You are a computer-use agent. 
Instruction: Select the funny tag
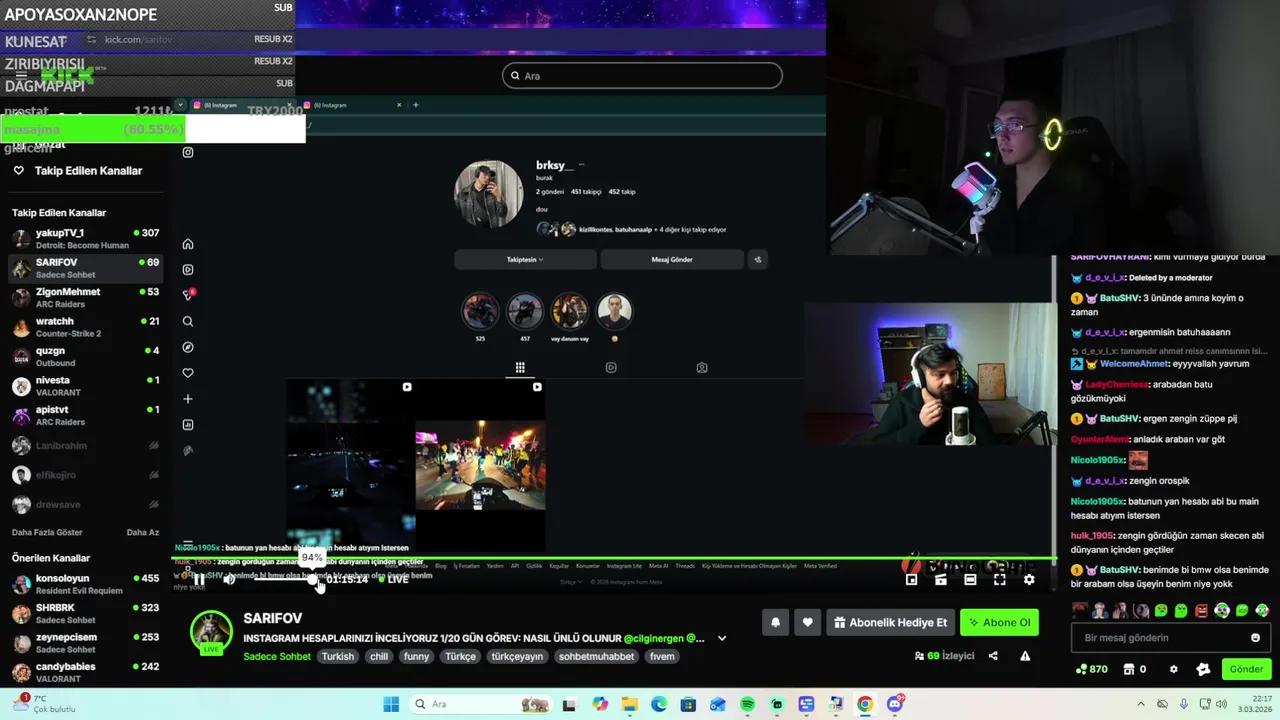(x=416, y=657)
